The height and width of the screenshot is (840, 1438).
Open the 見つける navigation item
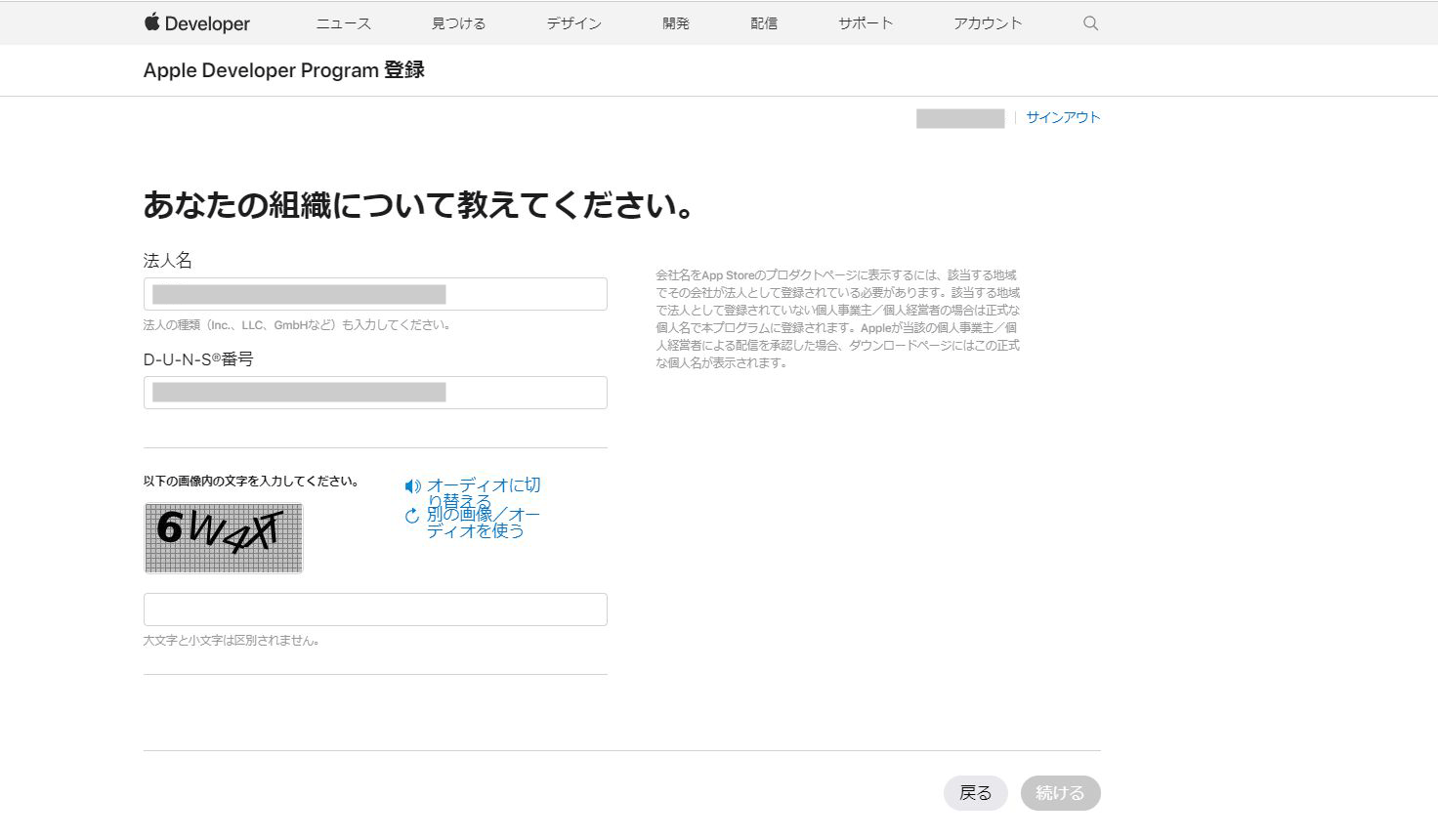click(x=458, y=23)
